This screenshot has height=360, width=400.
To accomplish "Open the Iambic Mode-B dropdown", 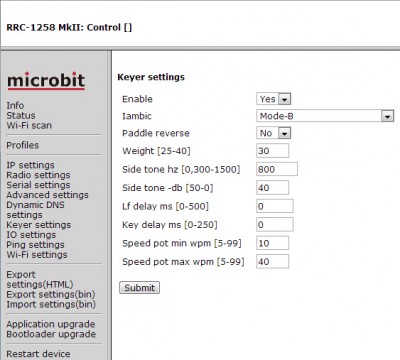I will (325, 116).
